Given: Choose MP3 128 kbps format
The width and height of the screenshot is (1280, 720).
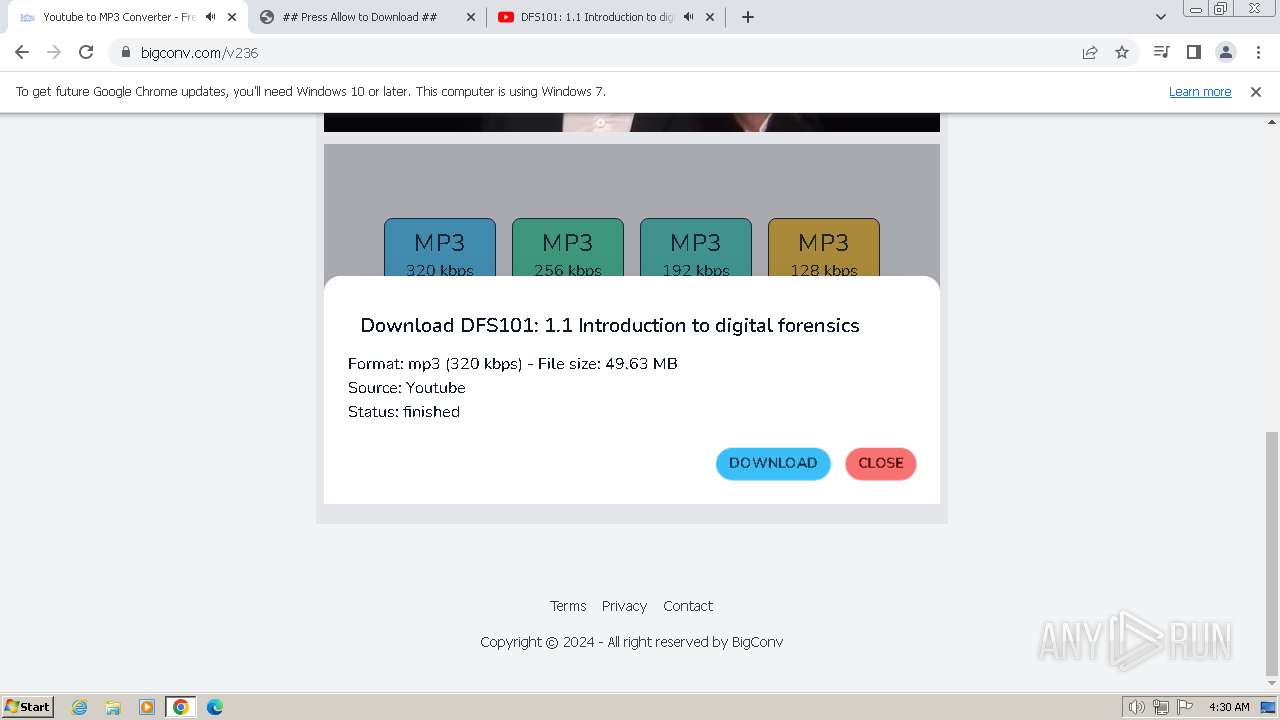Looking at the screenshot, I should click(824, 248).
